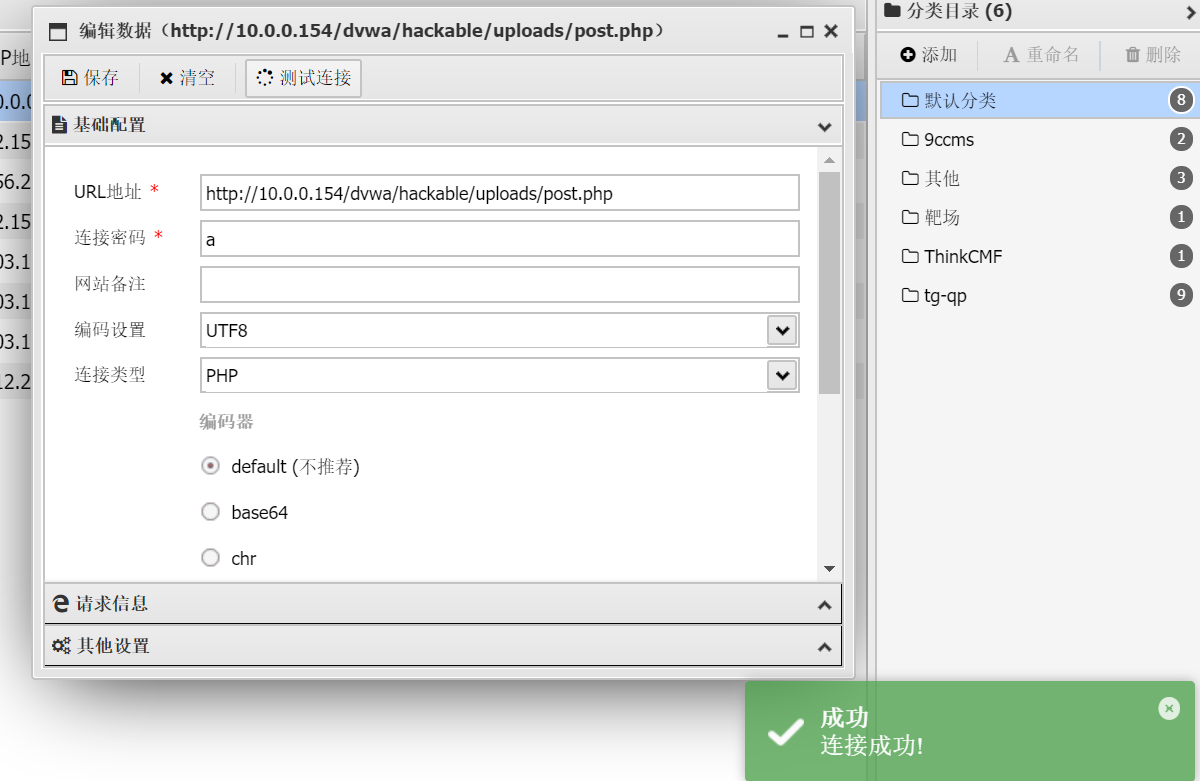Test the connection with 测试连接
The width and height of the screenshot is (1200, 781).
coord(303,78)
